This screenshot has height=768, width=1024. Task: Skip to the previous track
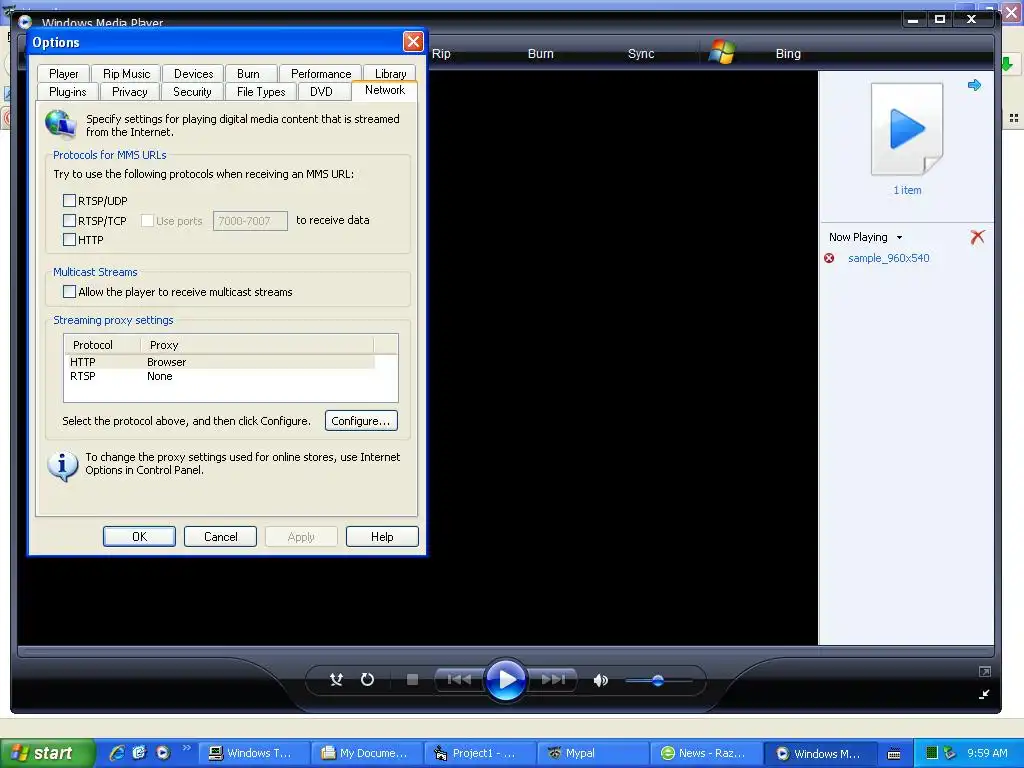459,680
